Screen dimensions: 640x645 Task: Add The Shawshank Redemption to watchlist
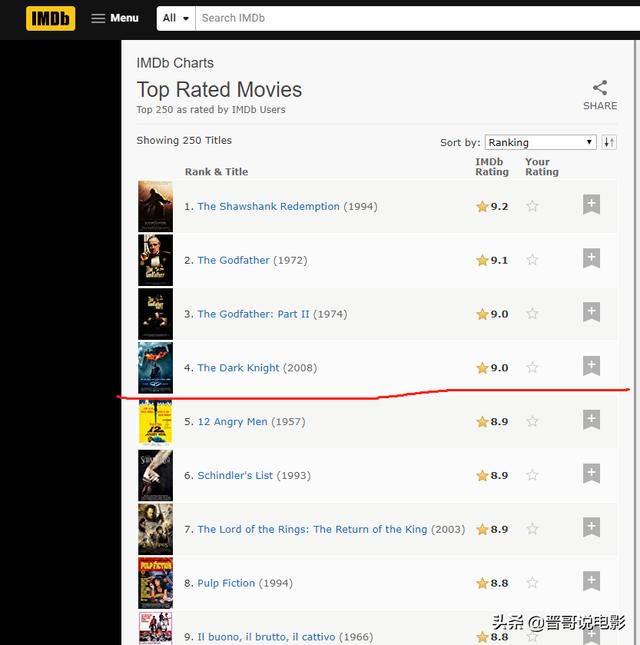tap(591, 204)
